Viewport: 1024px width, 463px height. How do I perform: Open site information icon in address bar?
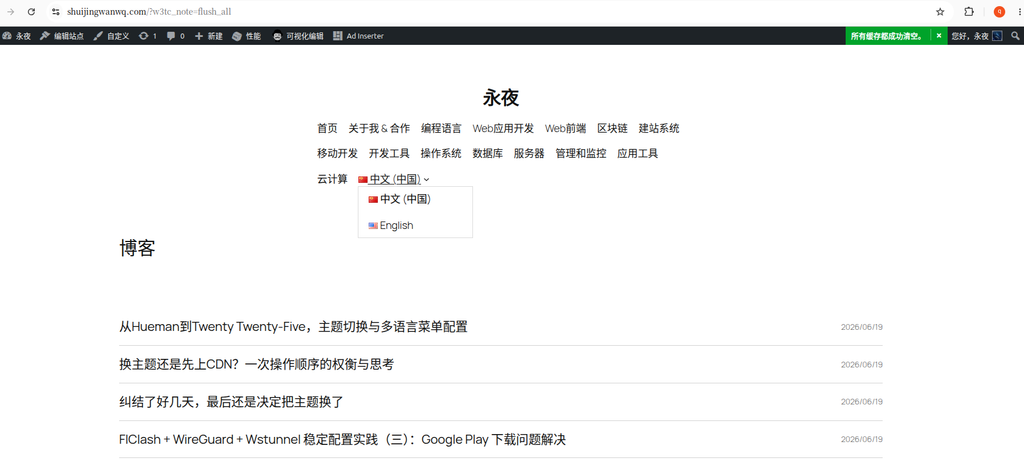click(x=56, y=12)
